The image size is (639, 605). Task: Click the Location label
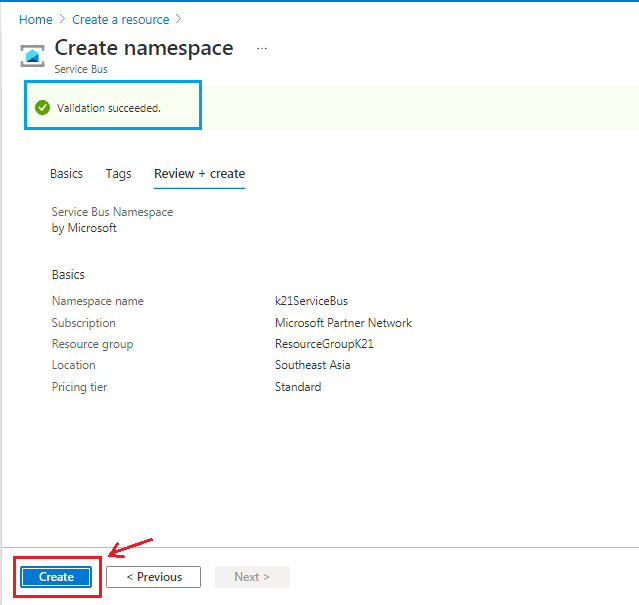coord(74,365)
